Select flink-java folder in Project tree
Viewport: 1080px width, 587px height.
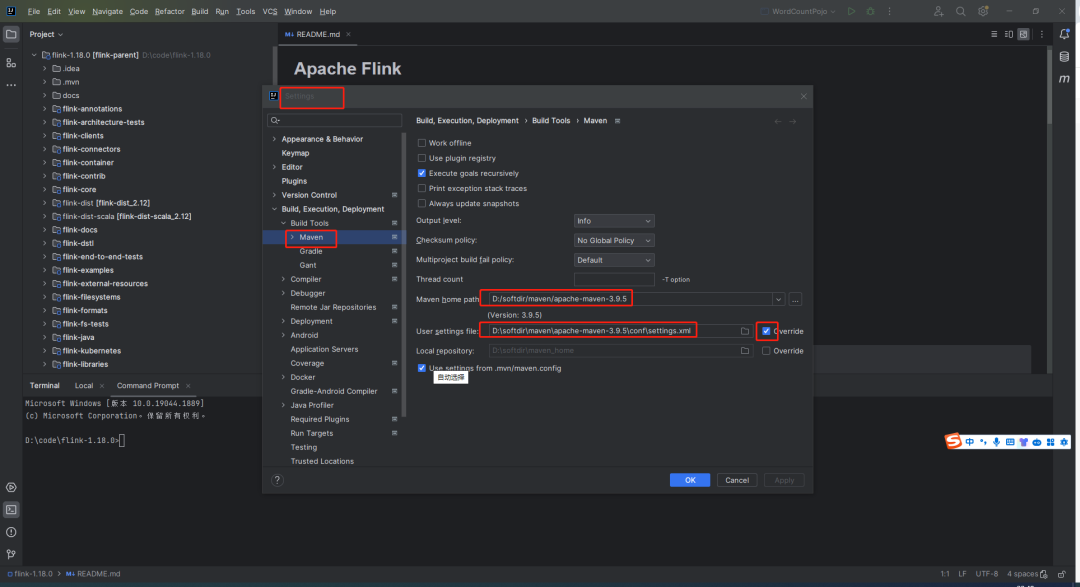(x=78, y=338)
